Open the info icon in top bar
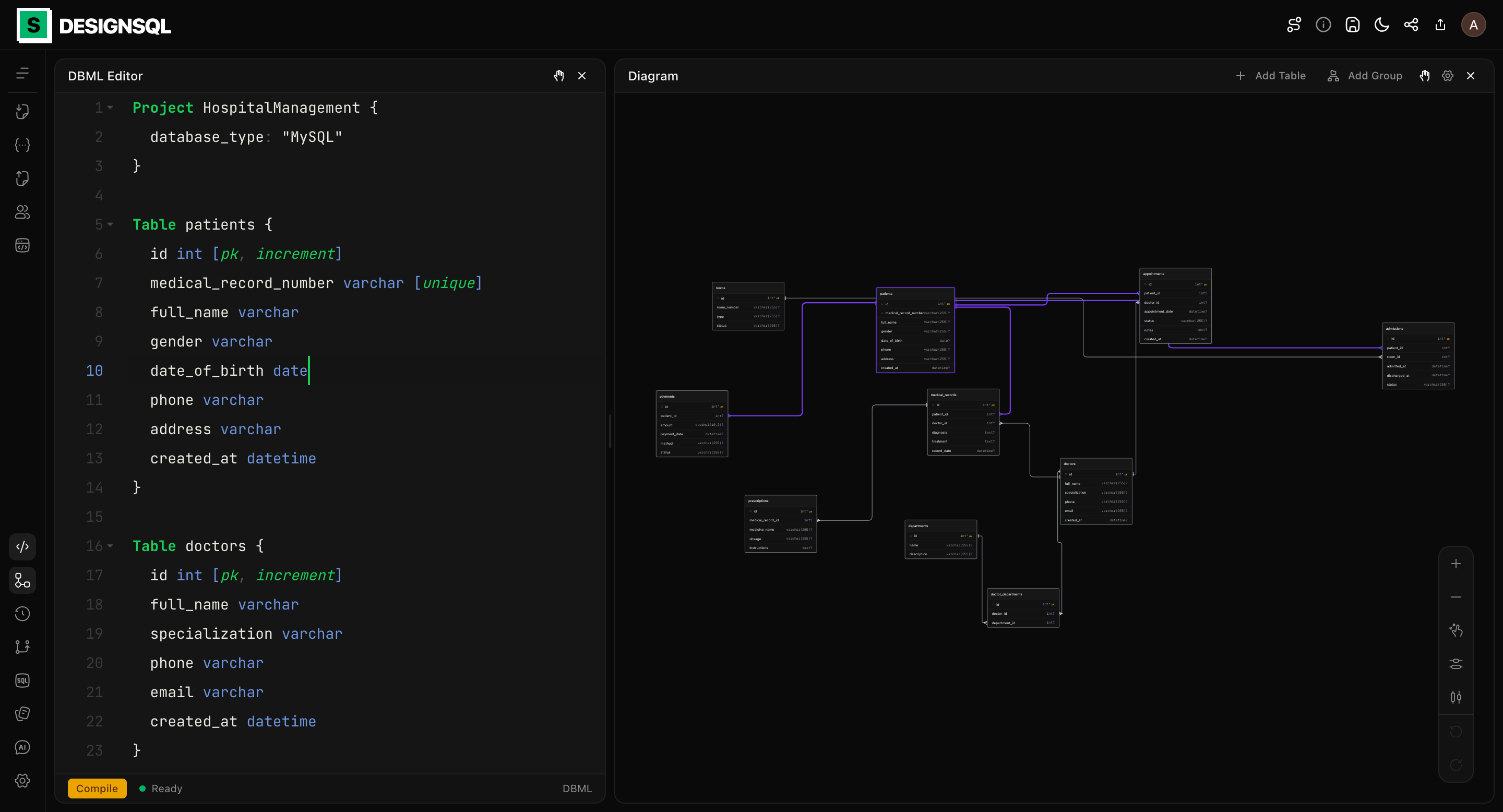The height and width of the screenshot is (812, 1503). tap(1323, 25)
